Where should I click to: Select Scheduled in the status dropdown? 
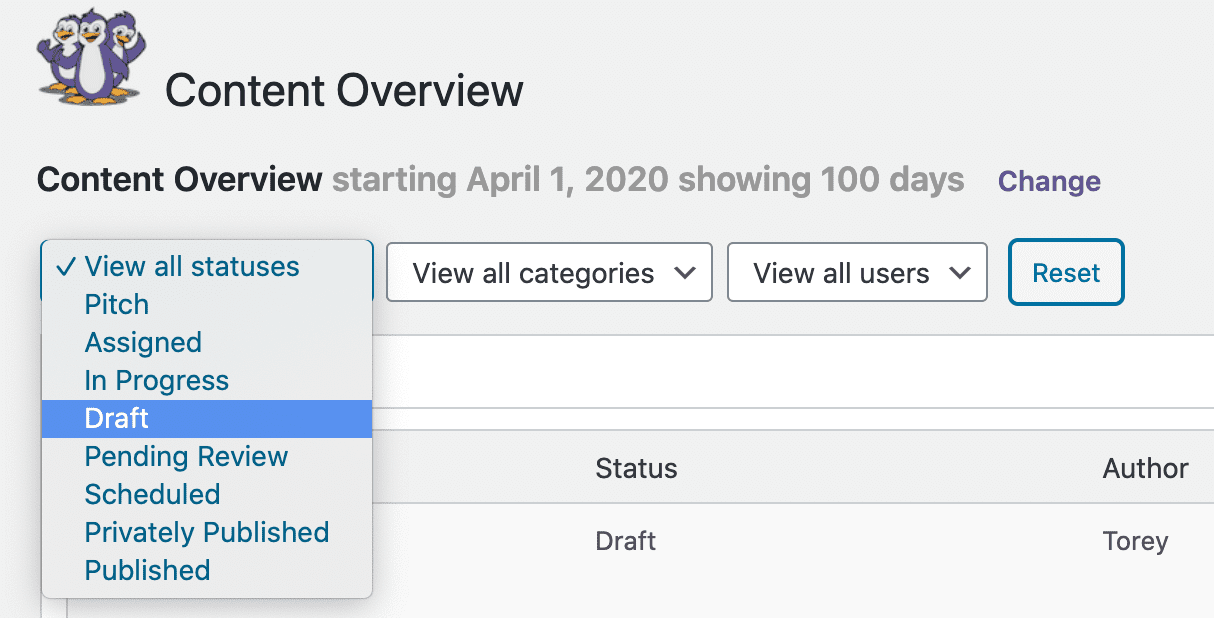(152, 494)
